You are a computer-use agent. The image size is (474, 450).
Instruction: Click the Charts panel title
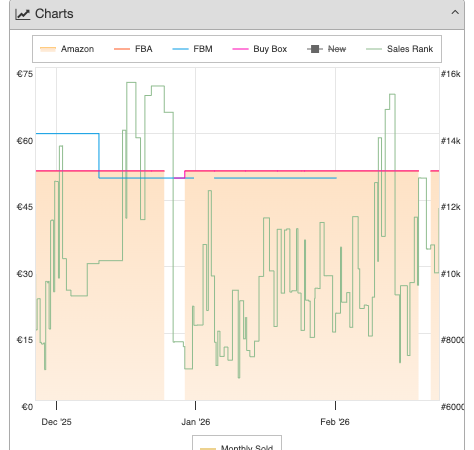coord(54,14)
